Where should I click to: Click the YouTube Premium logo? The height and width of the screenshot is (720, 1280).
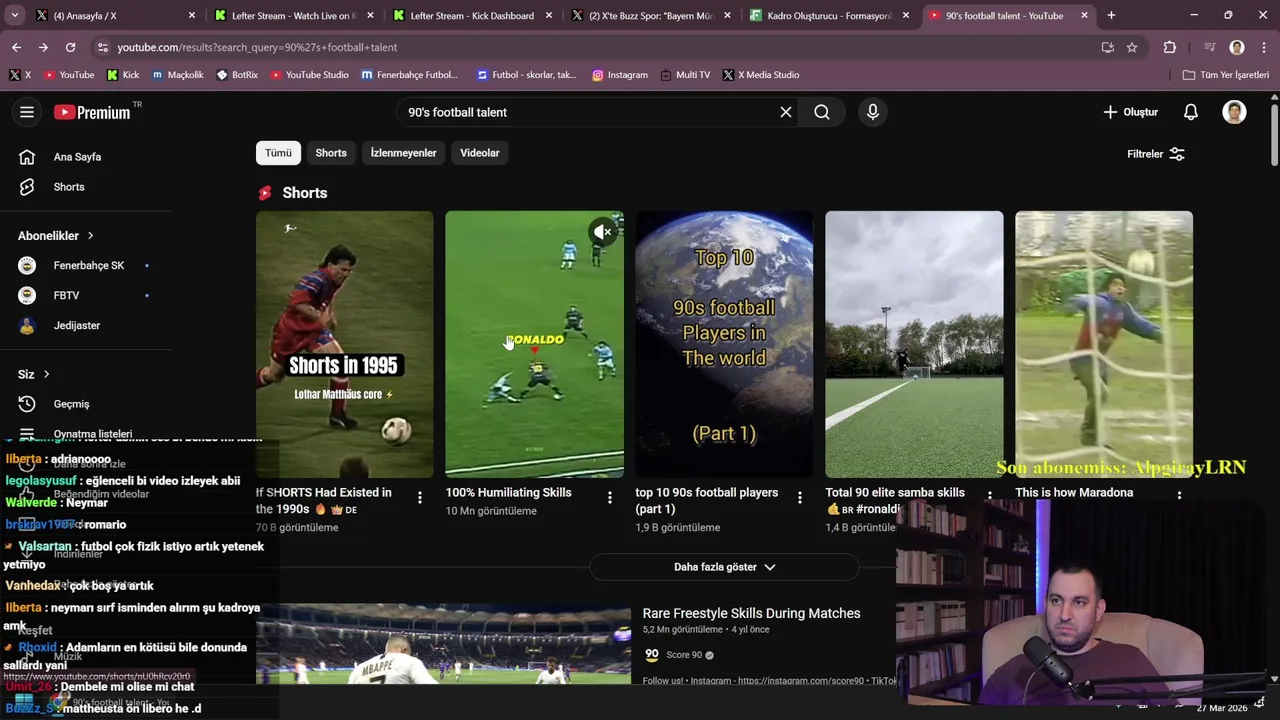[x=93, y=112]
